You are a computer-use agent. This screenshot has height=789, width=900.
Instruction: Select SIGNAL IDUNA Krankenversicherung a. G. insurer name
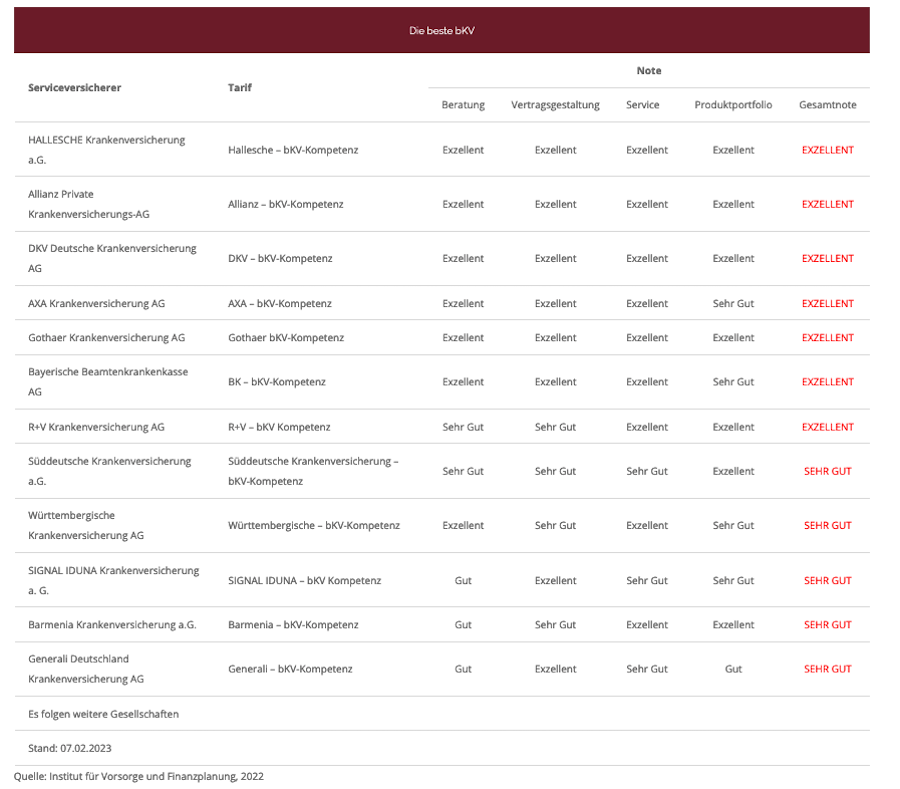coord(114,580)
